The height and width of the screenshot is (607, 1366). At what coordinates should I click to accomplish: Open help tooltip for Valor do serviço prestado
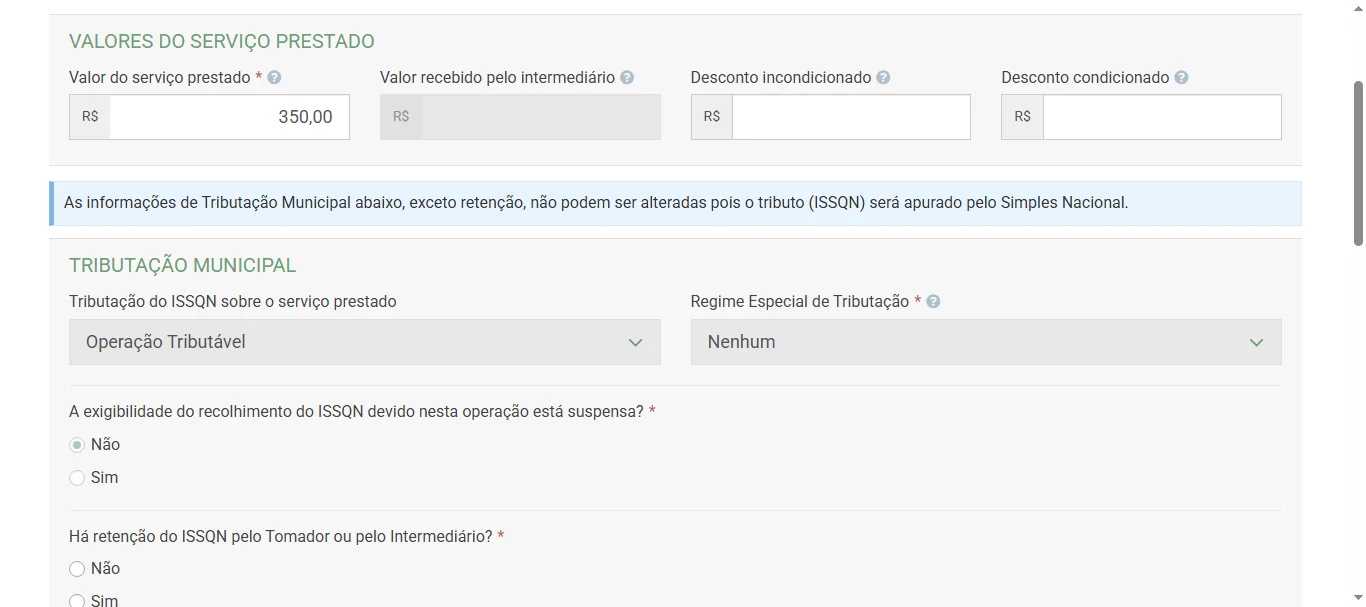(x=276, y=76)
